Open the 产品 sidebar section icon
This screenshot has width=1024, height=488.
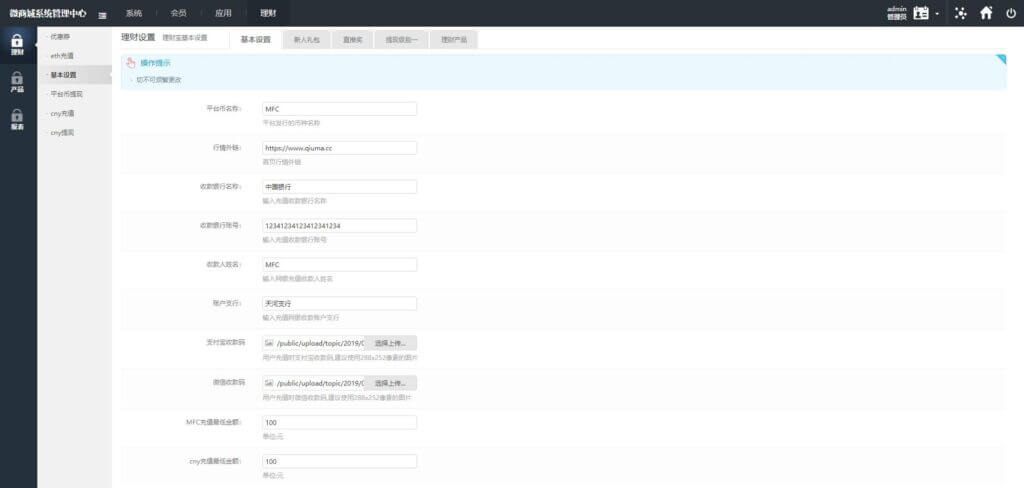[x=17, y=78]
